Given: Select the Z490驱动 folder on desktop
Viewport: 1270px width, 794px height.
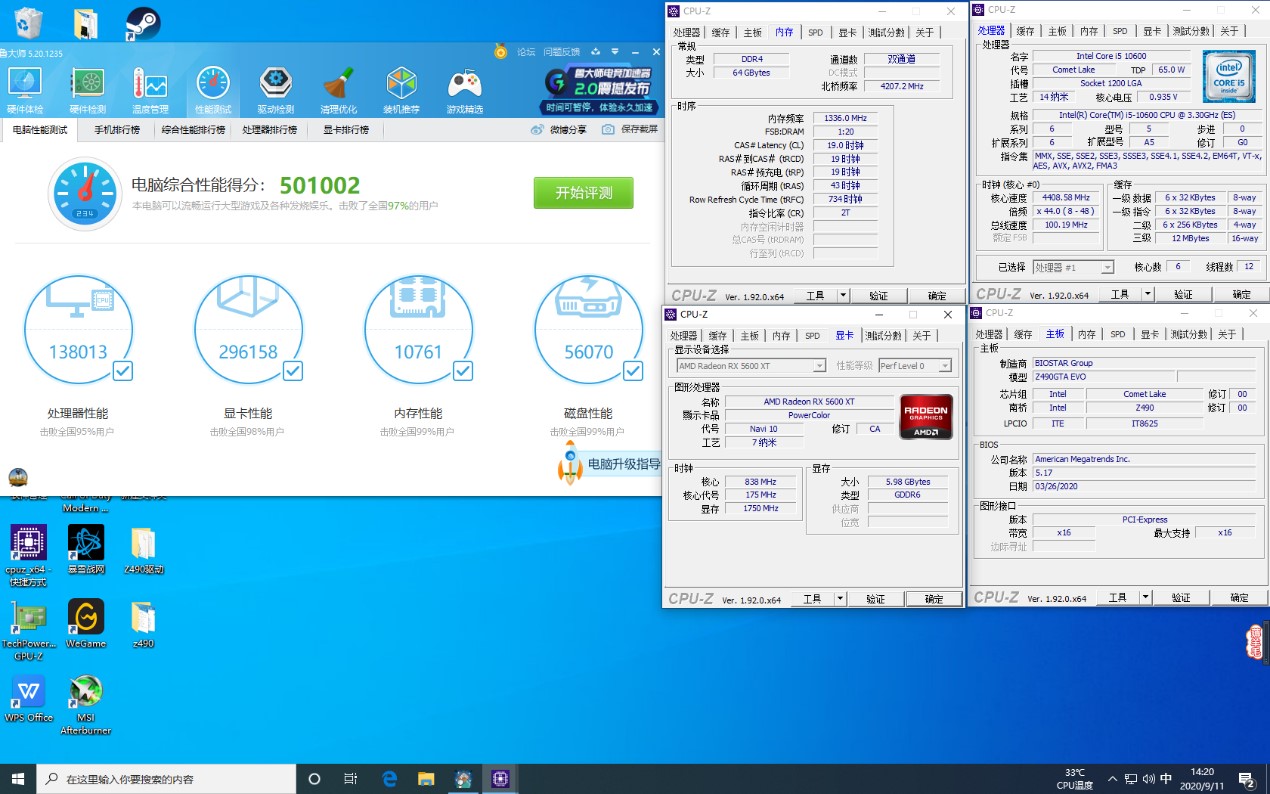Looking at the screenshot, I should pyautogui.click(x=143, y=549).
